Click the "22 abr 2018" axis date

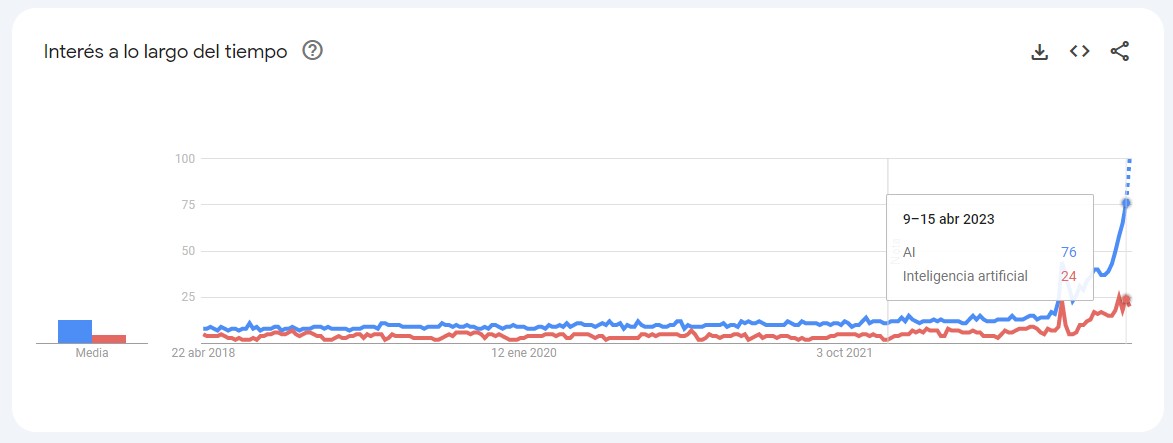204,353
